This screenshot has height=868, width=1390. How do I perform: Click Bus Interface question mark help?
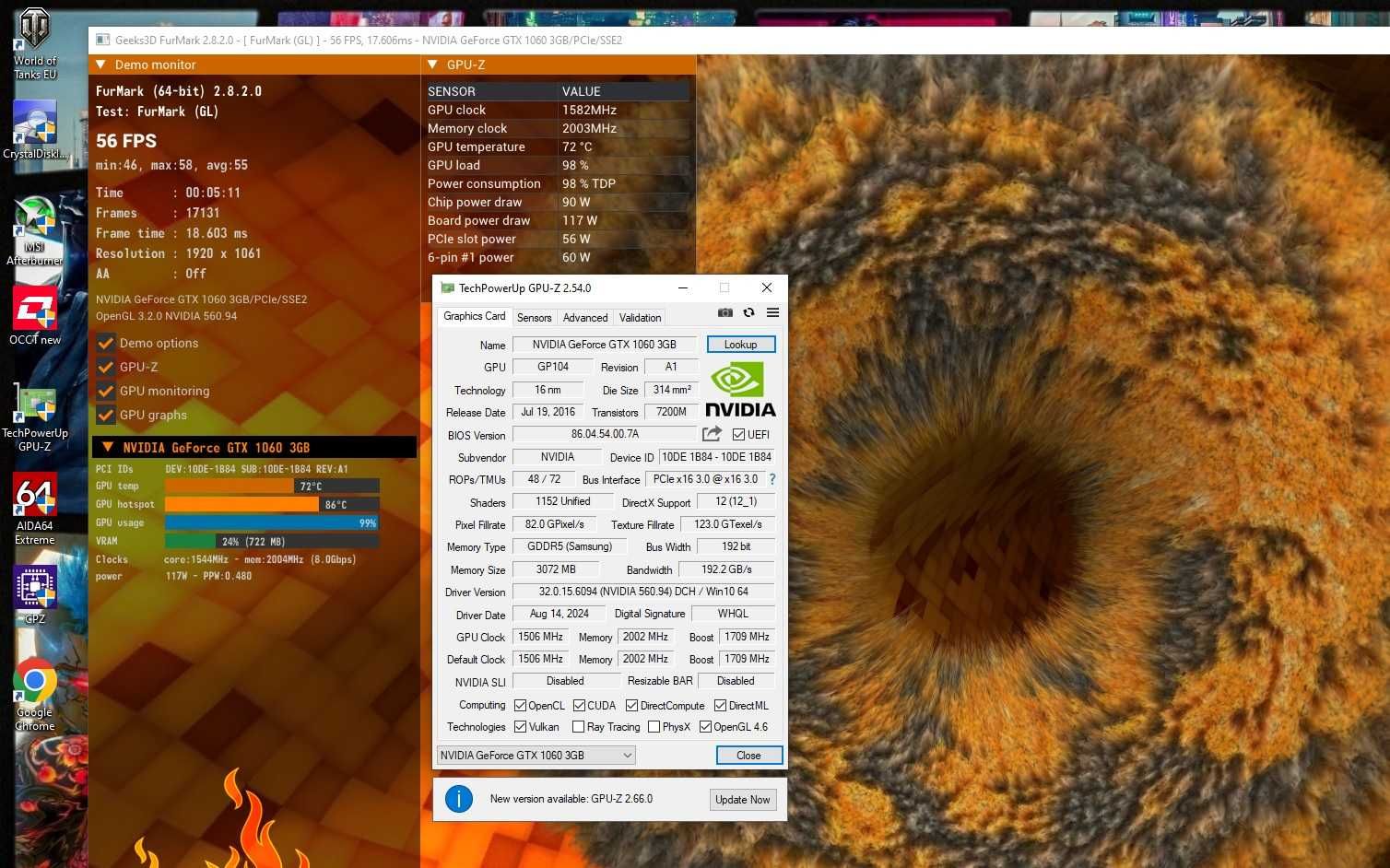click(x=772, y=479)
